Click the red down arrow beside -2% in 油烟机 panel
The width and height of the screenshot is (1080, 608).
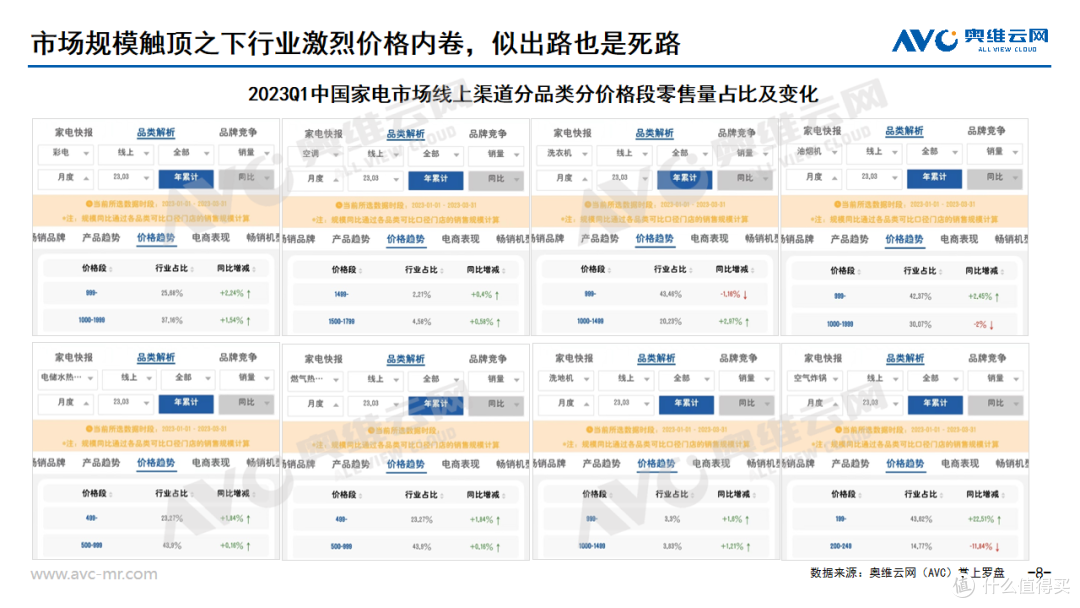[x=992, y=324]
